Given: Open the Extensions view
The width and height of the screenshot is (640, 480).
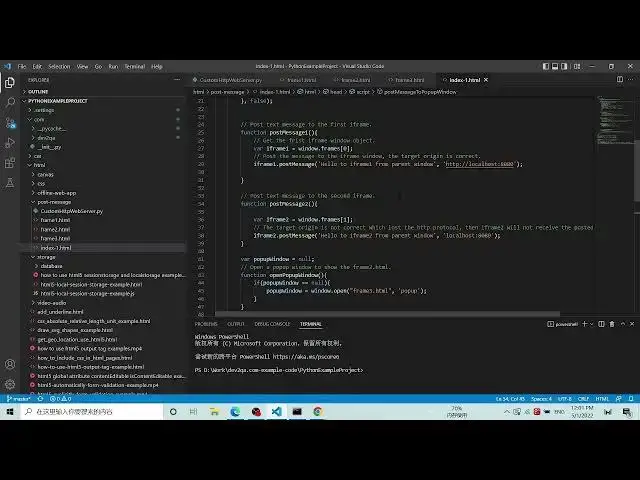Looking at the screenshot, I should click(9, 165).
